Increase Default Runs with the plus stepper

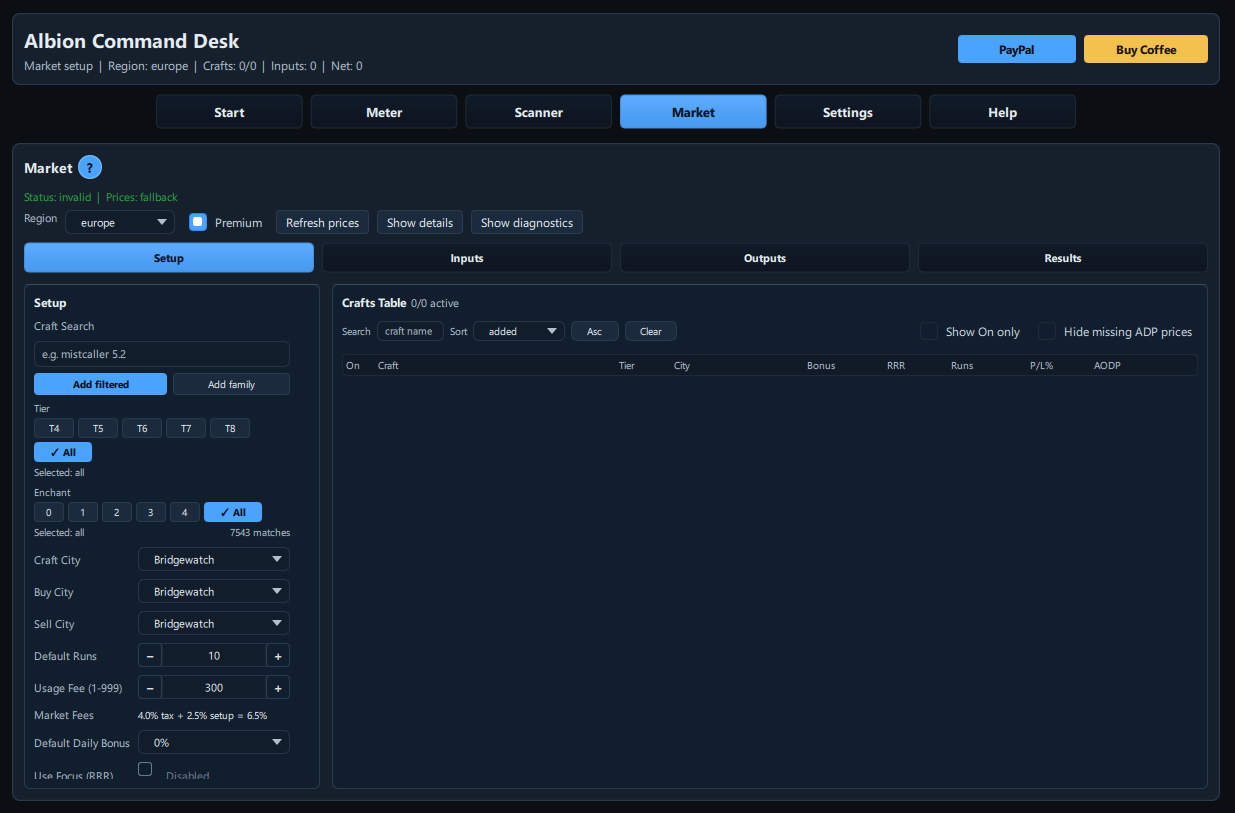[x=277, y=655]
